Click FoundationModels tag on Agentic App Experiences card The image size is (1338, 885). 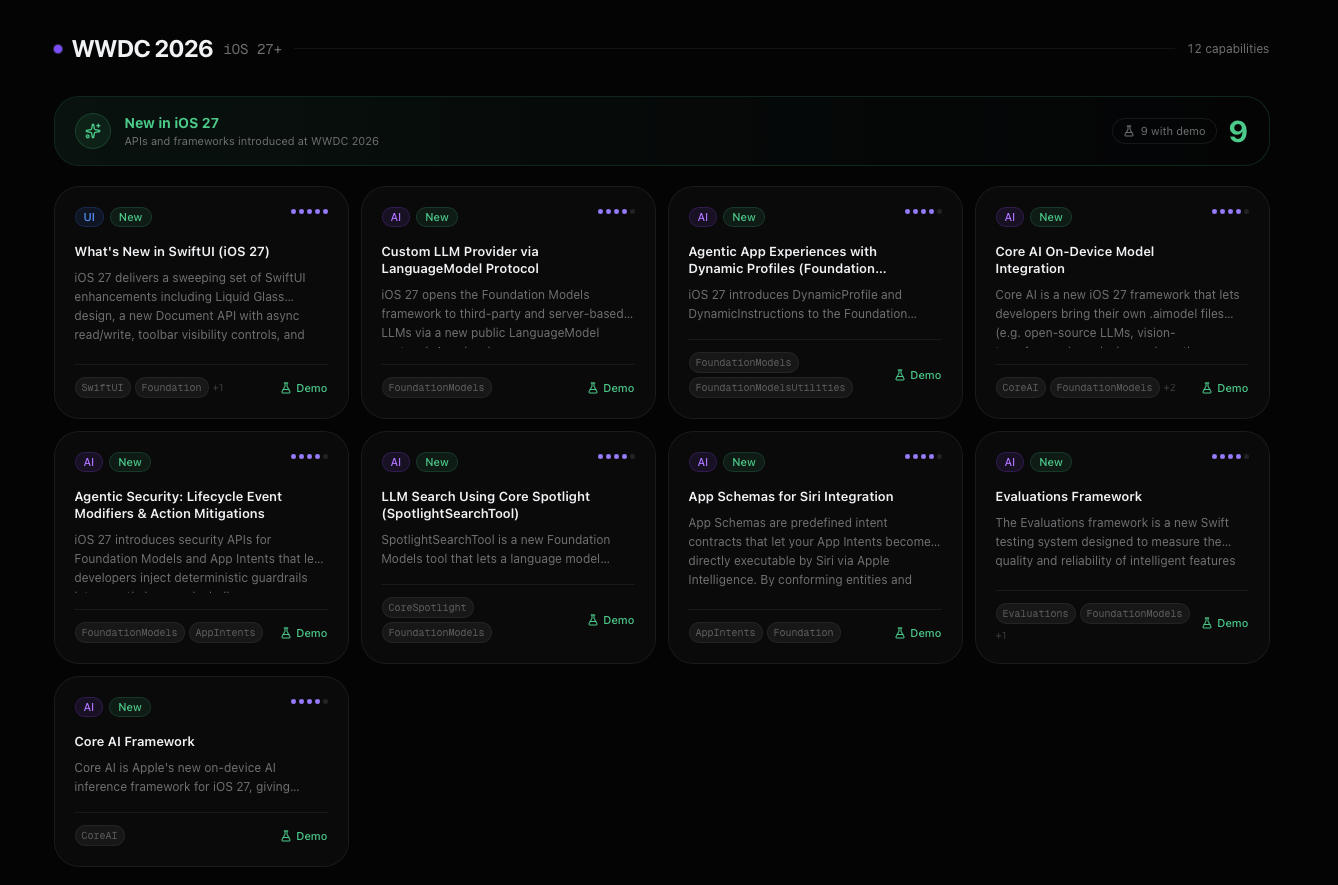coord(744,363)
